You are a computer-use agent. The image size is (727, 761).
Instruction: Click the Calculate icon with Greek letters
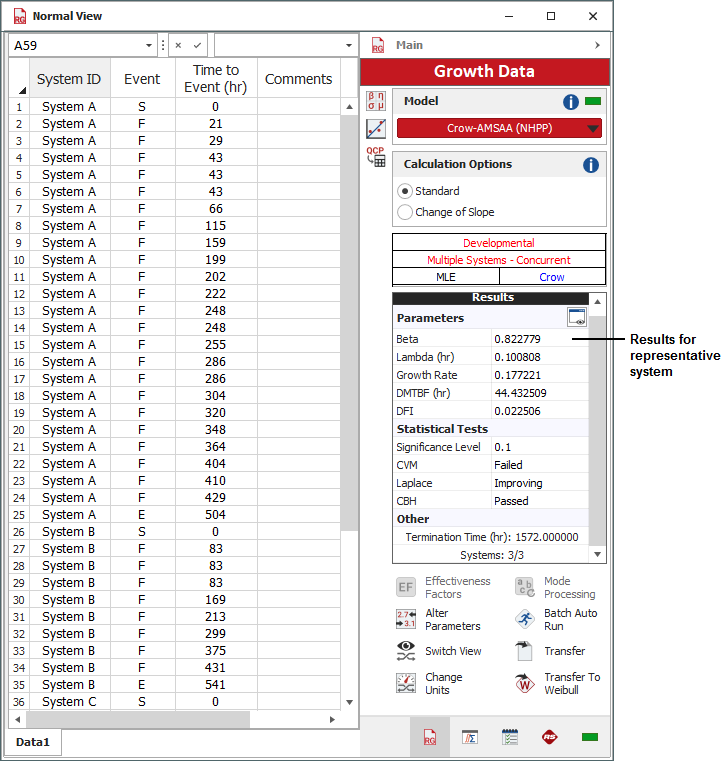[x=376, y=100]
